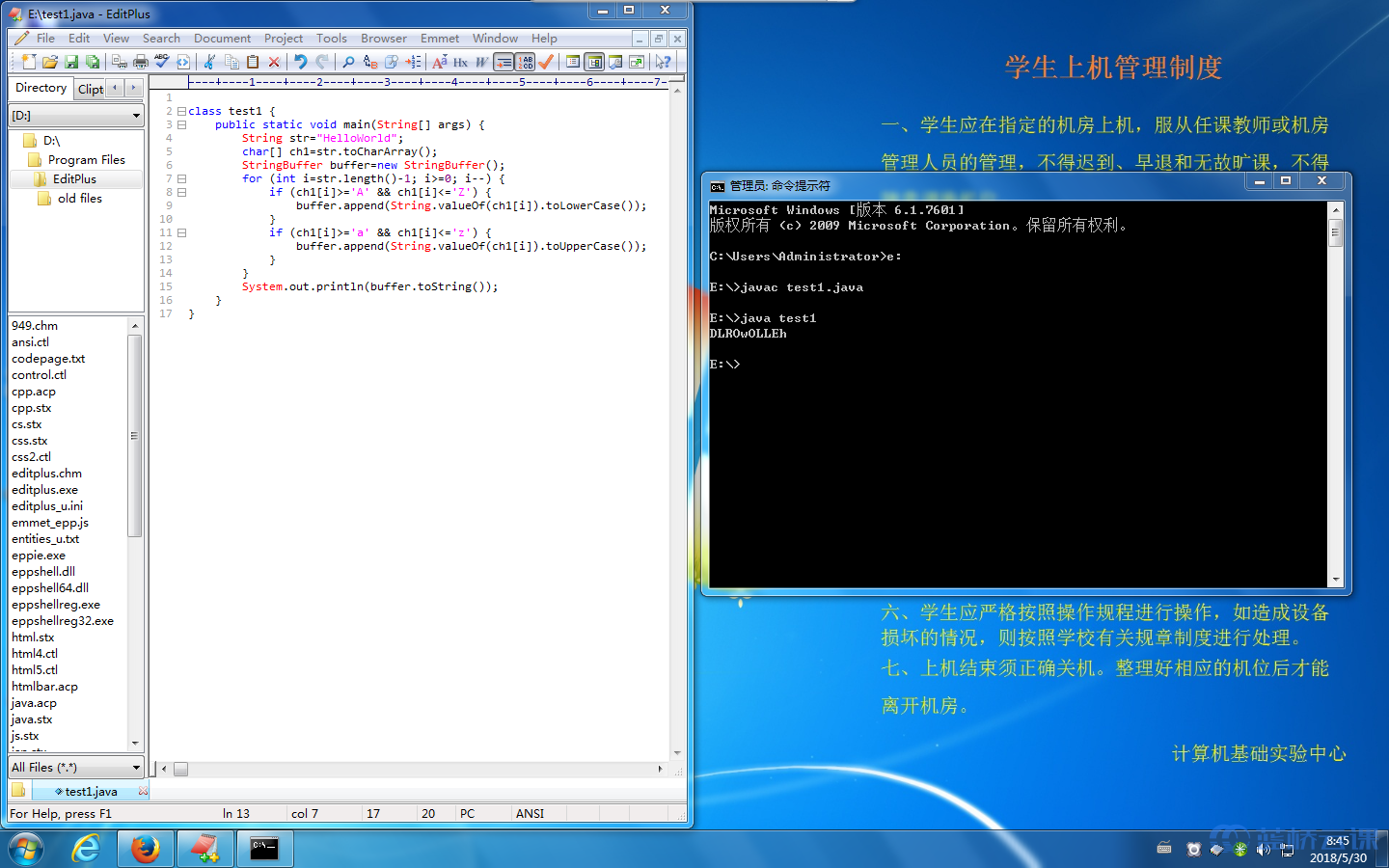The height and width of the screenshot is (868, 1389).
Task: Click the Cut scissors icon
Action: [x=209, y=62]
